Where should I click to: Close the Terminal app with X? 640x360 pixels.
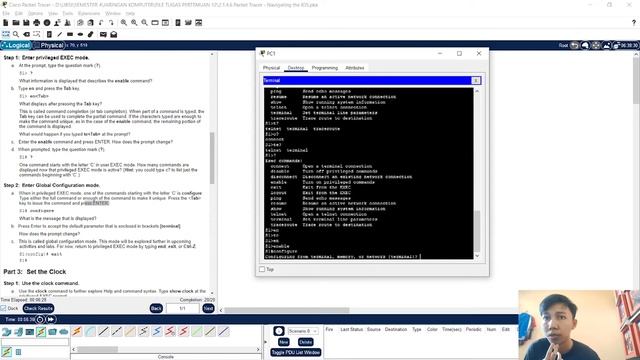[476, 81]
